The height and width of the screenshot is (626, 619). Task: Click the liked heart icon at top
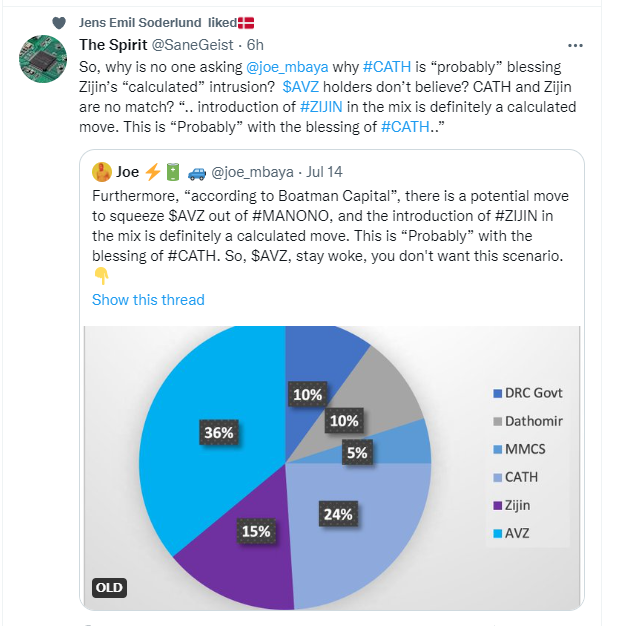59,23
